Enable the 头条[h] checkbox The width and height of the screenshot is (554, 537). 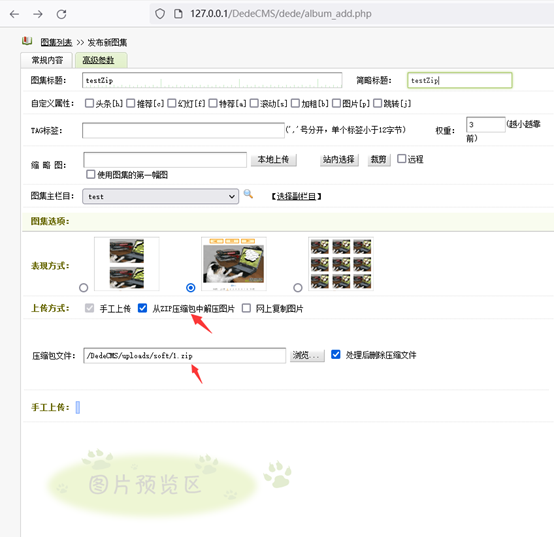point(89,103)
